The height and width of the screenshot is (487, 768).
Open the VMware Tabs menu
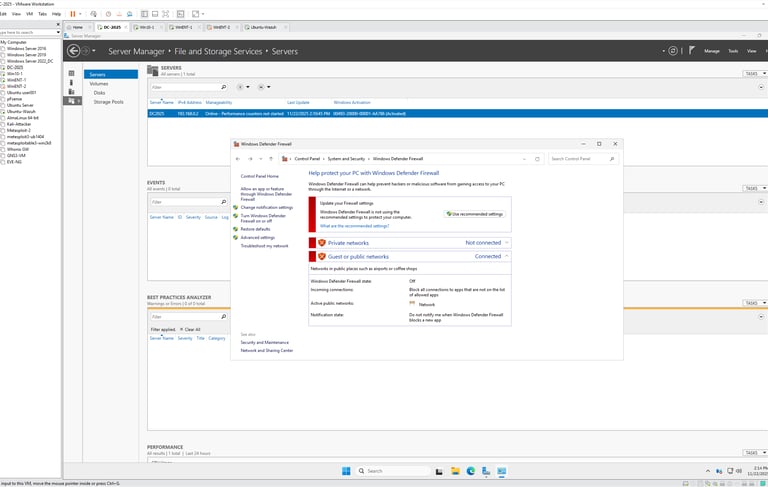click(x=43, y=14)
